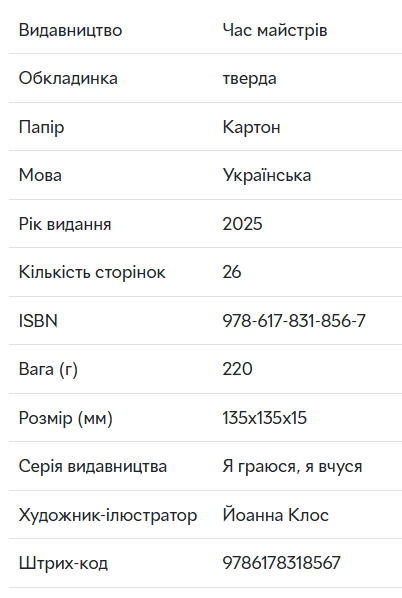This screenshot has height=598, width=402.
Task: Click the cover type value тверда
Action: pyautogui.click(x=249, y=79)
